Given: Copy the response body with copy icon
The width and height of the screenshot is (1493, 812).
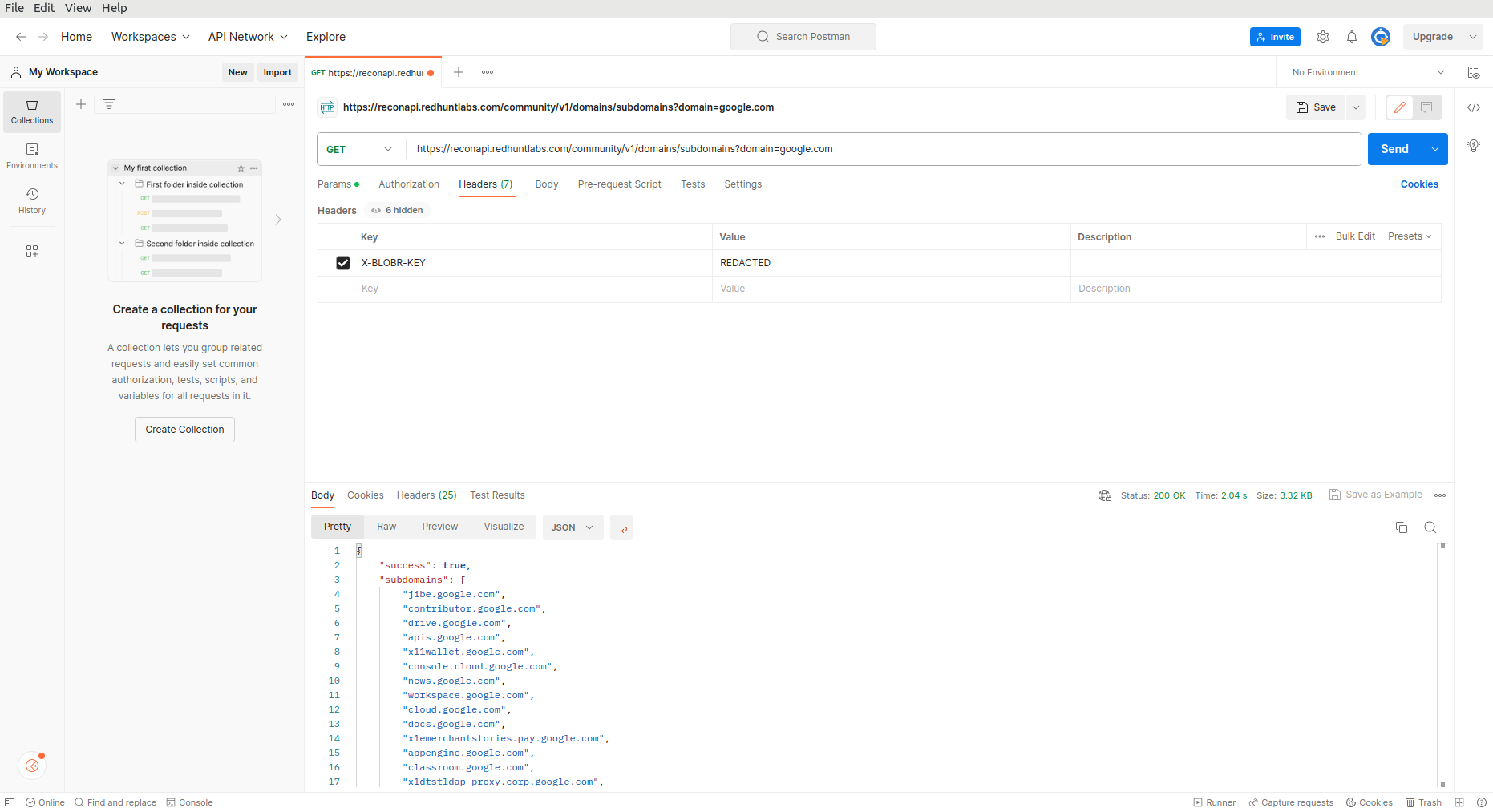Looking at the screenshot, I should pyautogui.click(x=1402, y=527).
